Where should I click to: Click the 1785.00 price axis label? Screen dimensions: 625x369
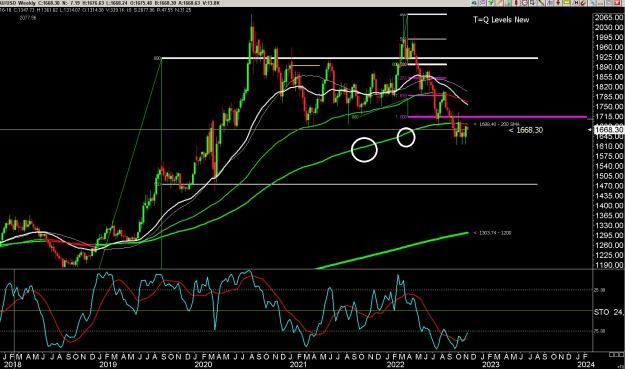point(609,97)
